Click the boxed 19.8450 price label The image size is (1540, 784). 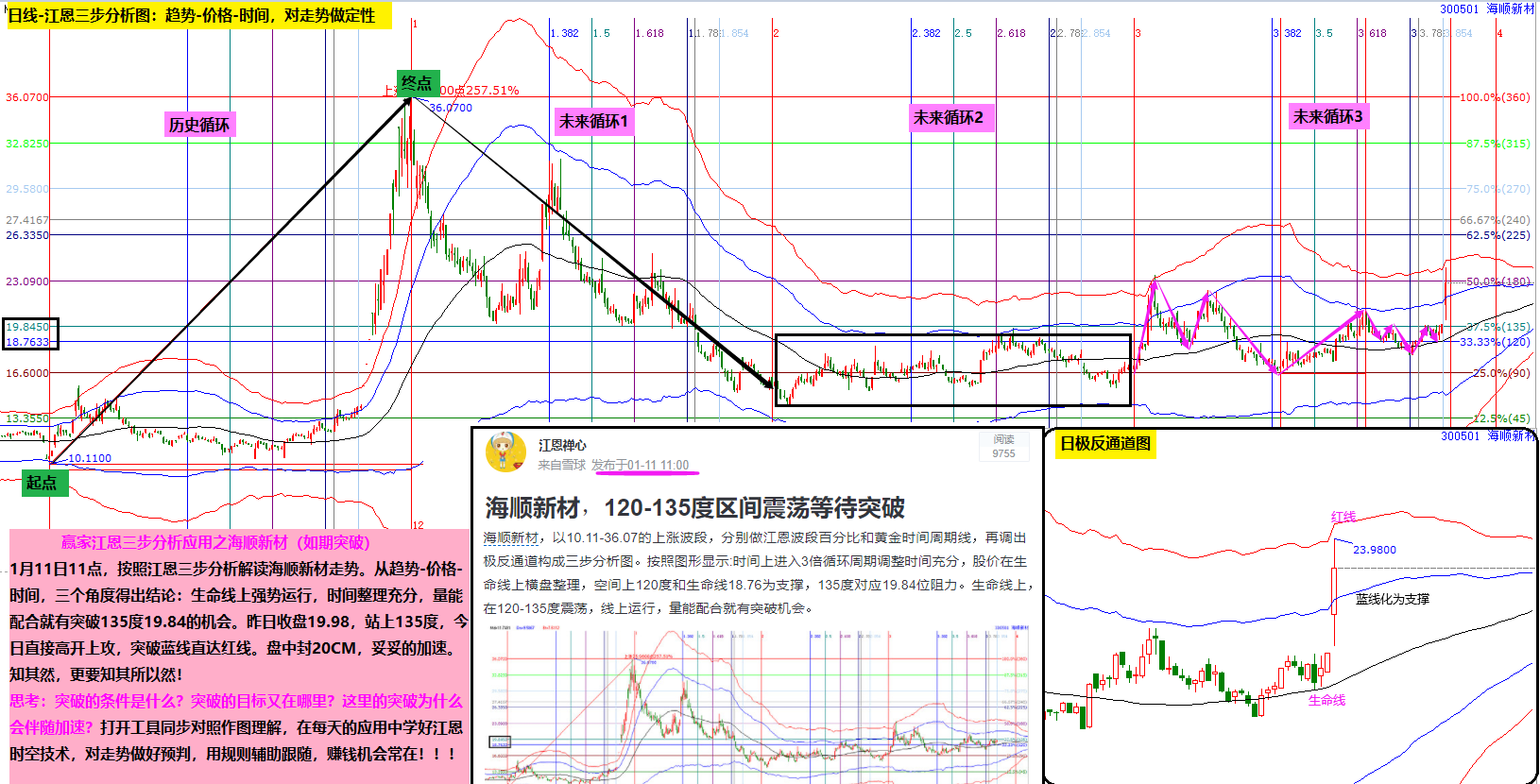coord(27,327)
